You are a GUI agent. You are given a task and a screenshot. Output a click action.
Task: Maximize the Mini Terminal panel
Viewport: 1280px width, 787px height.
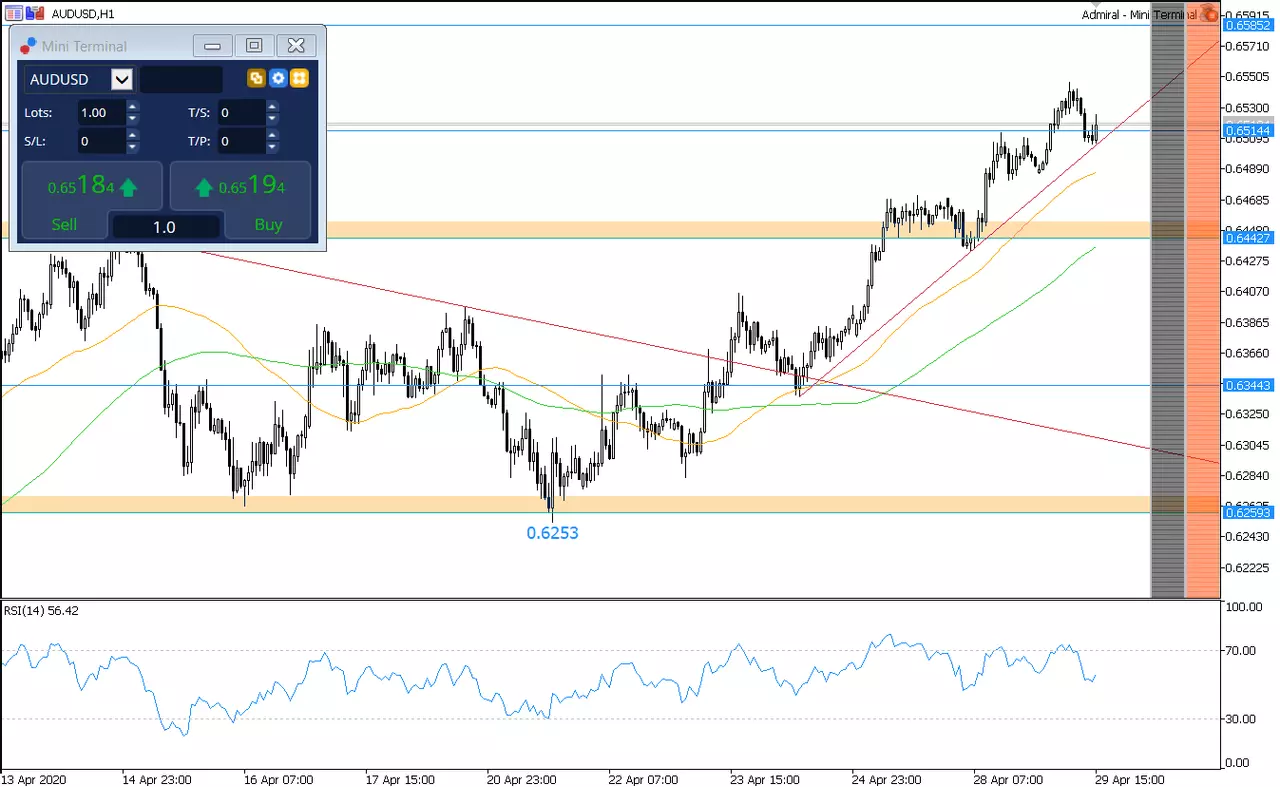(x=254, y=45)
